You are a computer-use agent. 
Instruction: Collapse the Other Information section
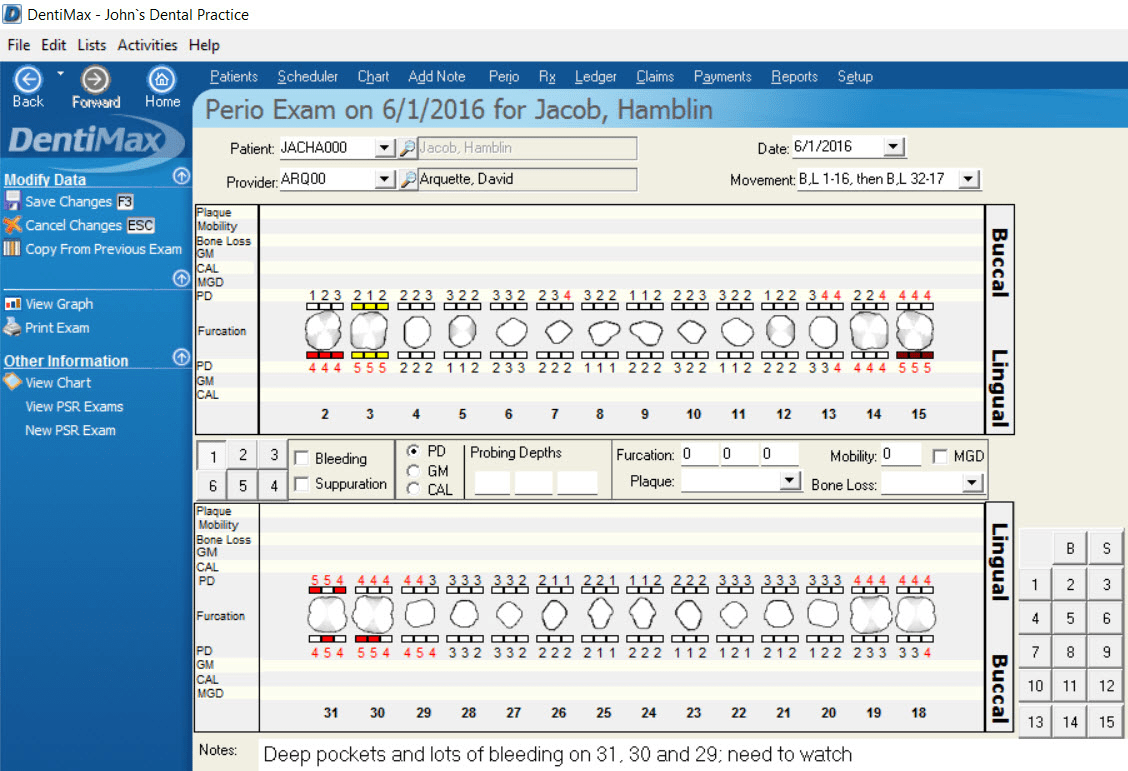tap(181, 357)
